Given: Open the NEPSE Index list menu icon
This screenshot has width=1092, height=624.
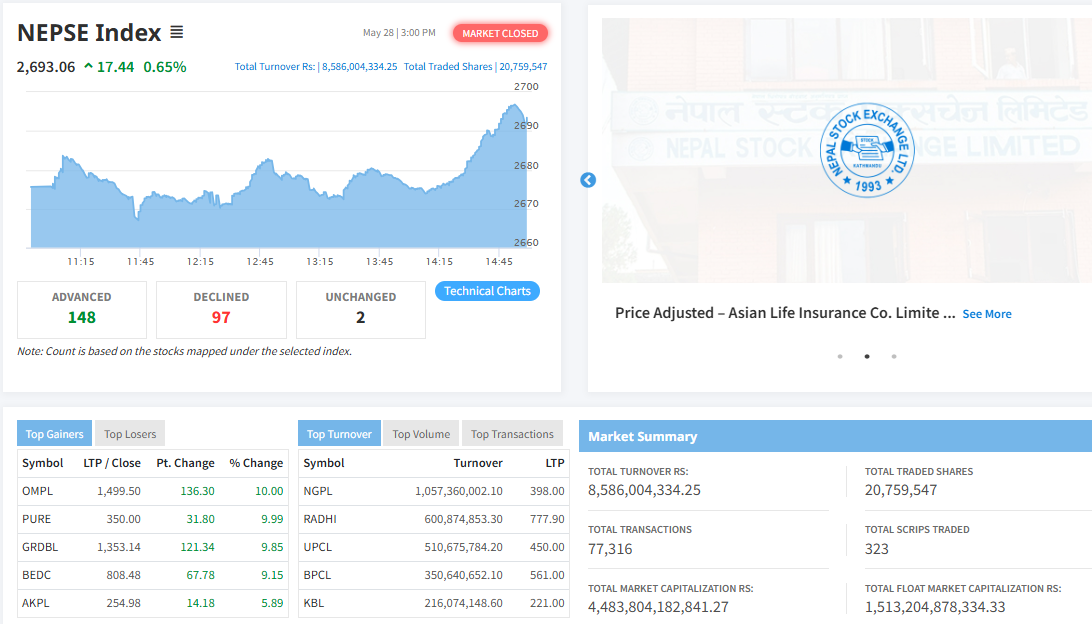Looking at the screenshot, I should tap(177, 33).
